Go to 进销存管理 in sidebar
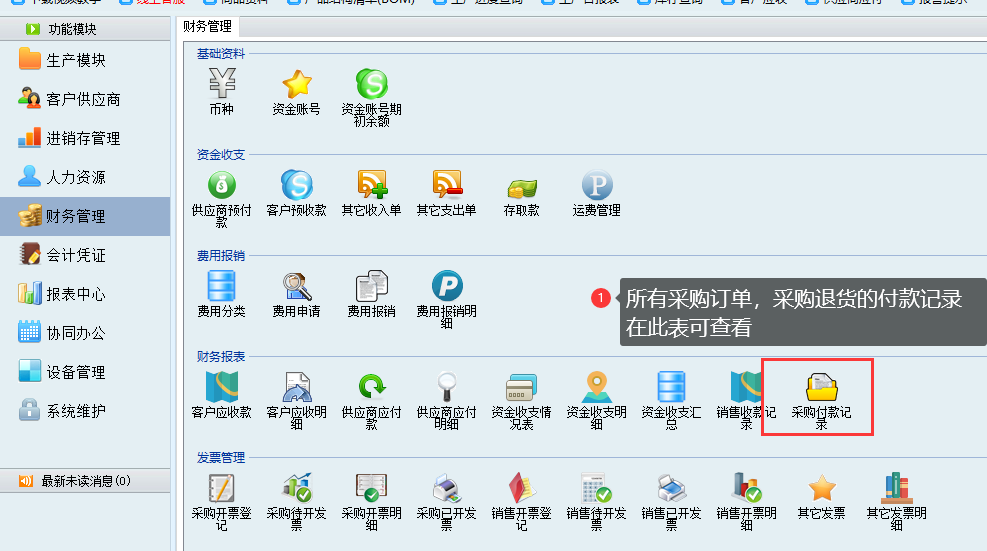 point(82,138)
